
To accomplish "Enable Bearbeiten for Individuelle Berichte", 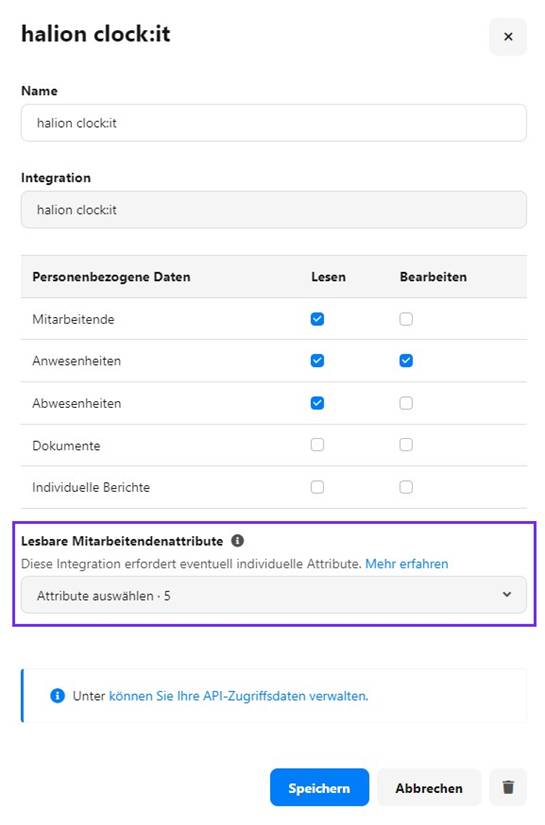I will [406, 487].
